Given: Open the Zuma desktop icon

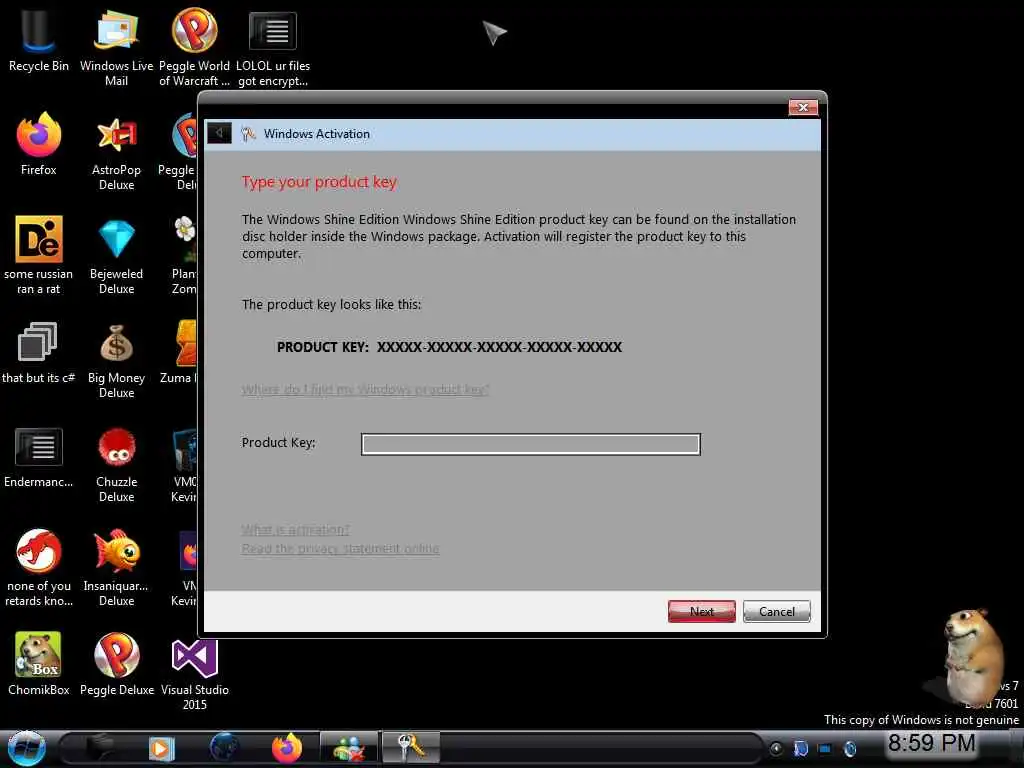Looking at the screenshot, I should [178, 353].
